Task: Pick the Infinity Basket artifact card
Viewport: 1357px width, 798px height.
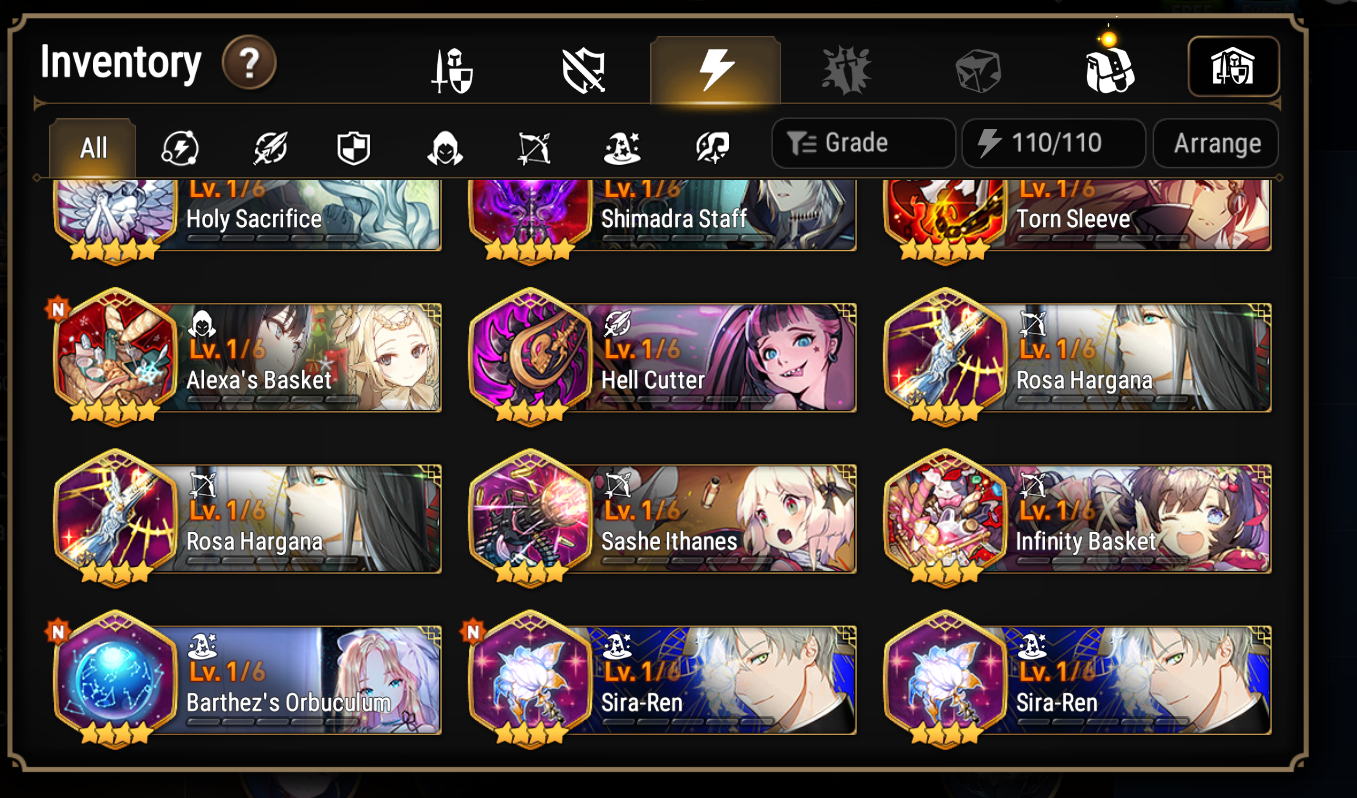Action: click(1078, 518)
